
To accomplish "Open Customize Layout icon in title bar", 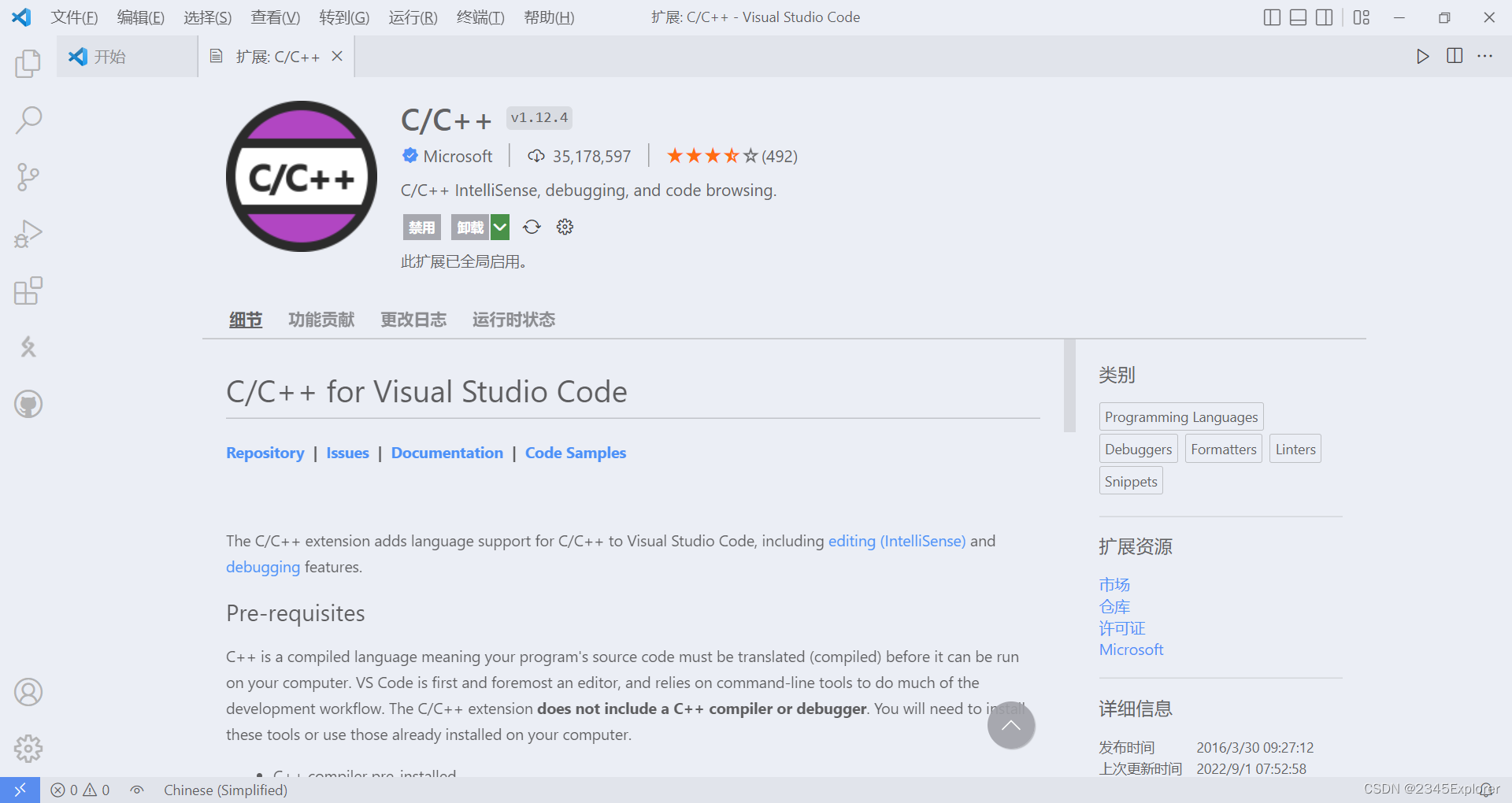I will 1362,17.
